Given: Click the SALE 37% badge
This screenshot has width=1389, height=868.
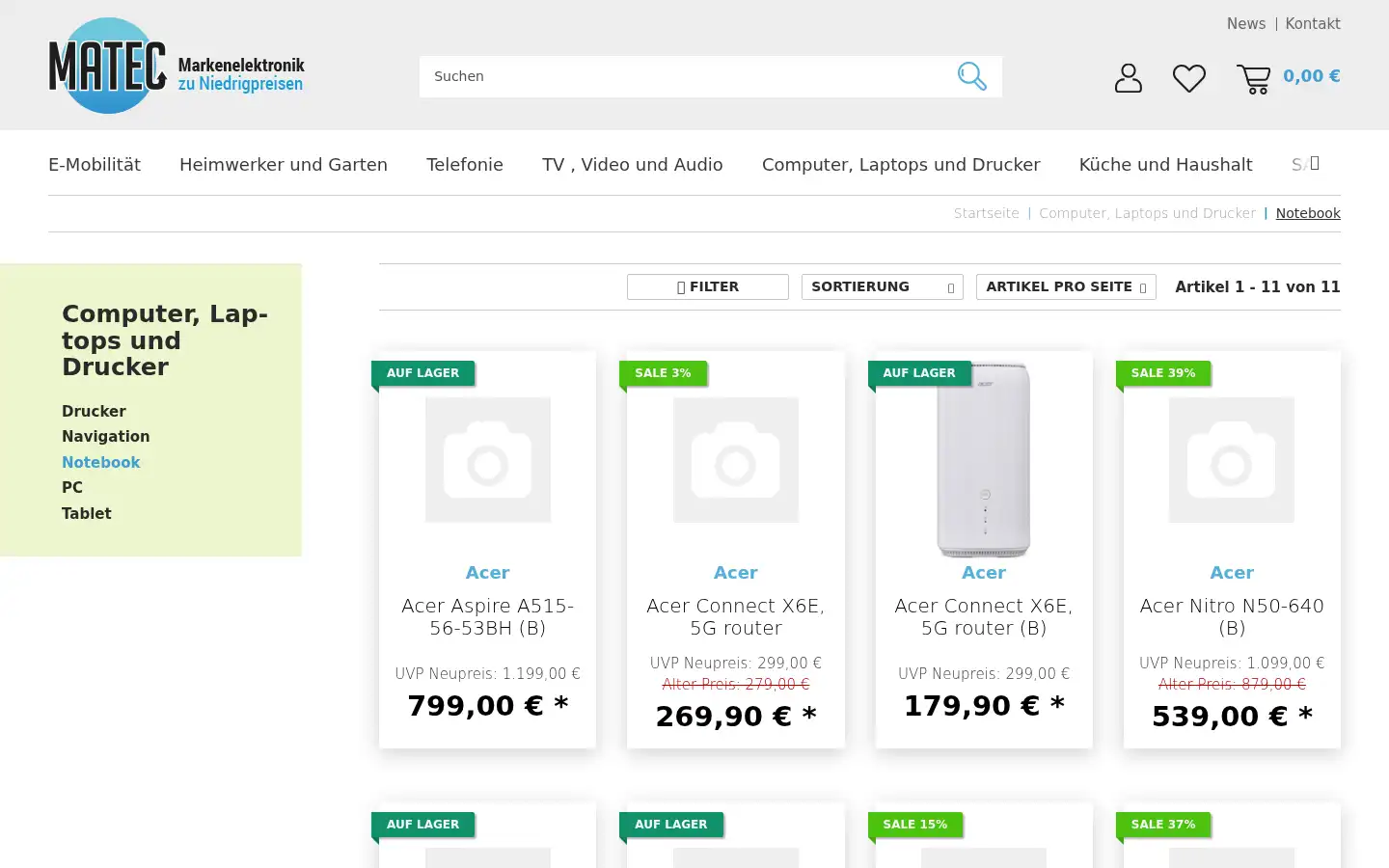Looking at the screenshot, I should [1163, 825].
